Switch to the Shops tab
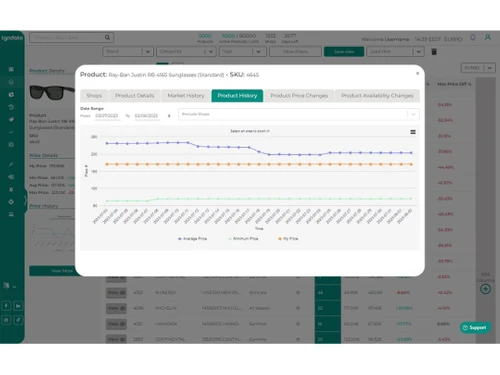The height and width of the screenshot is (375, 500). pos(94,96)
